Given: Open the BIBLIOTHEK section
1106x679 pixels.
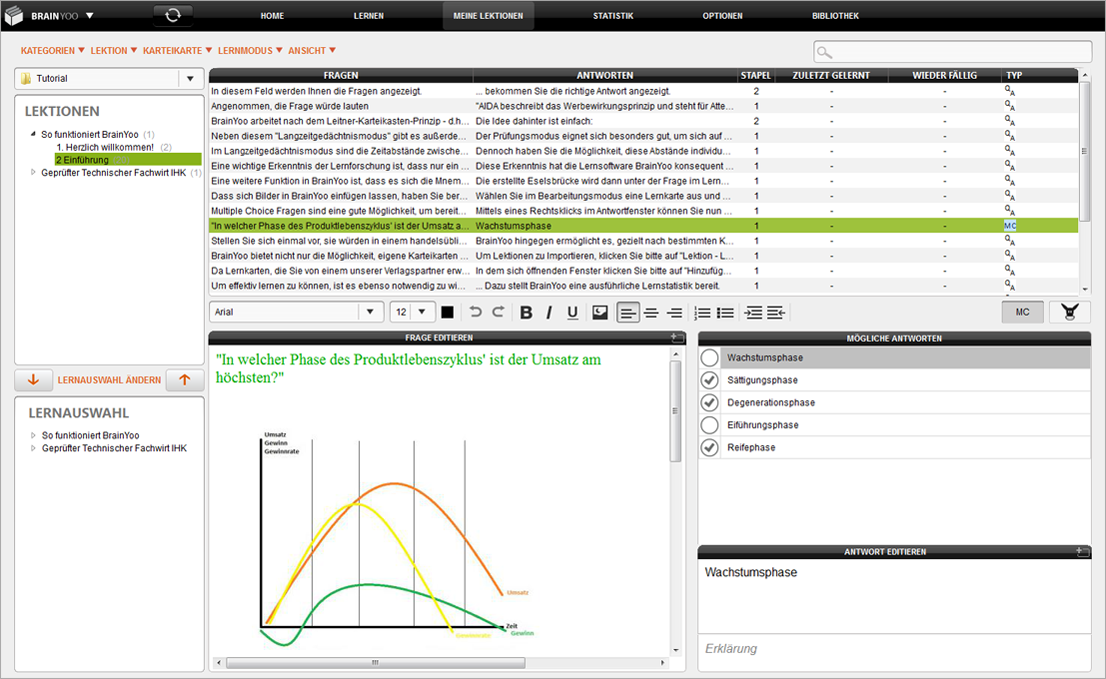Looking at the screenshot, I should point(833,15).
